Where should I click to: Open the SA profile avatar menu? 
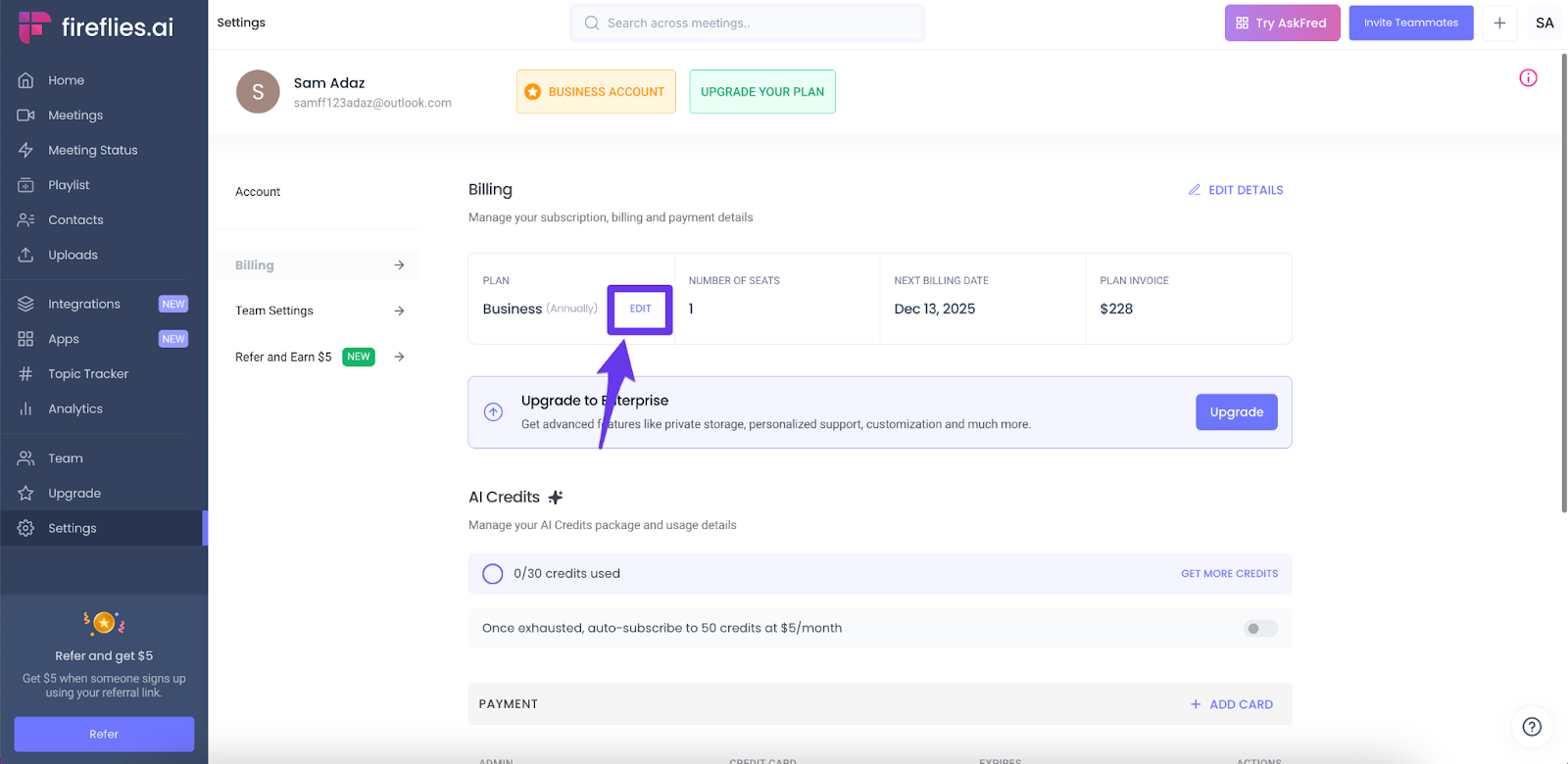pyautogui.click(x=1544, y=23)
